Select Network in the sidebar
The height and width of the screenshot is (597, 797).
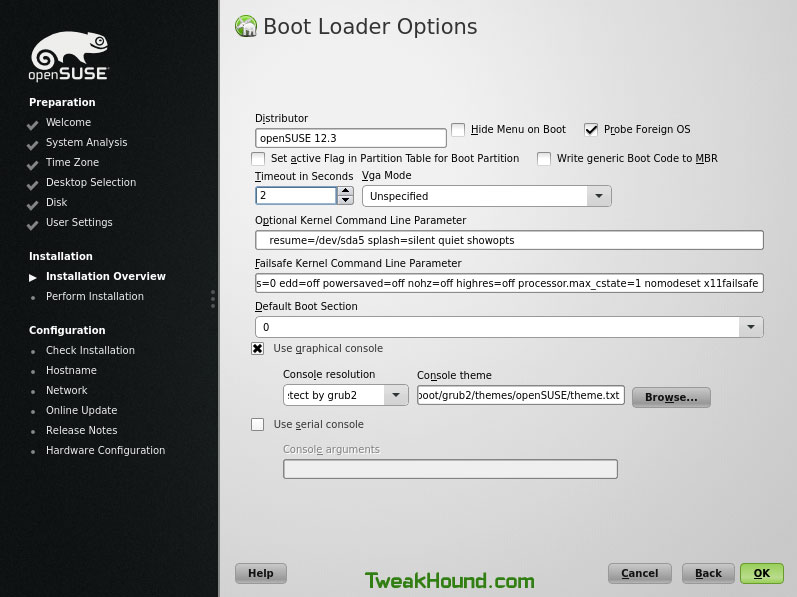(67, 390)
